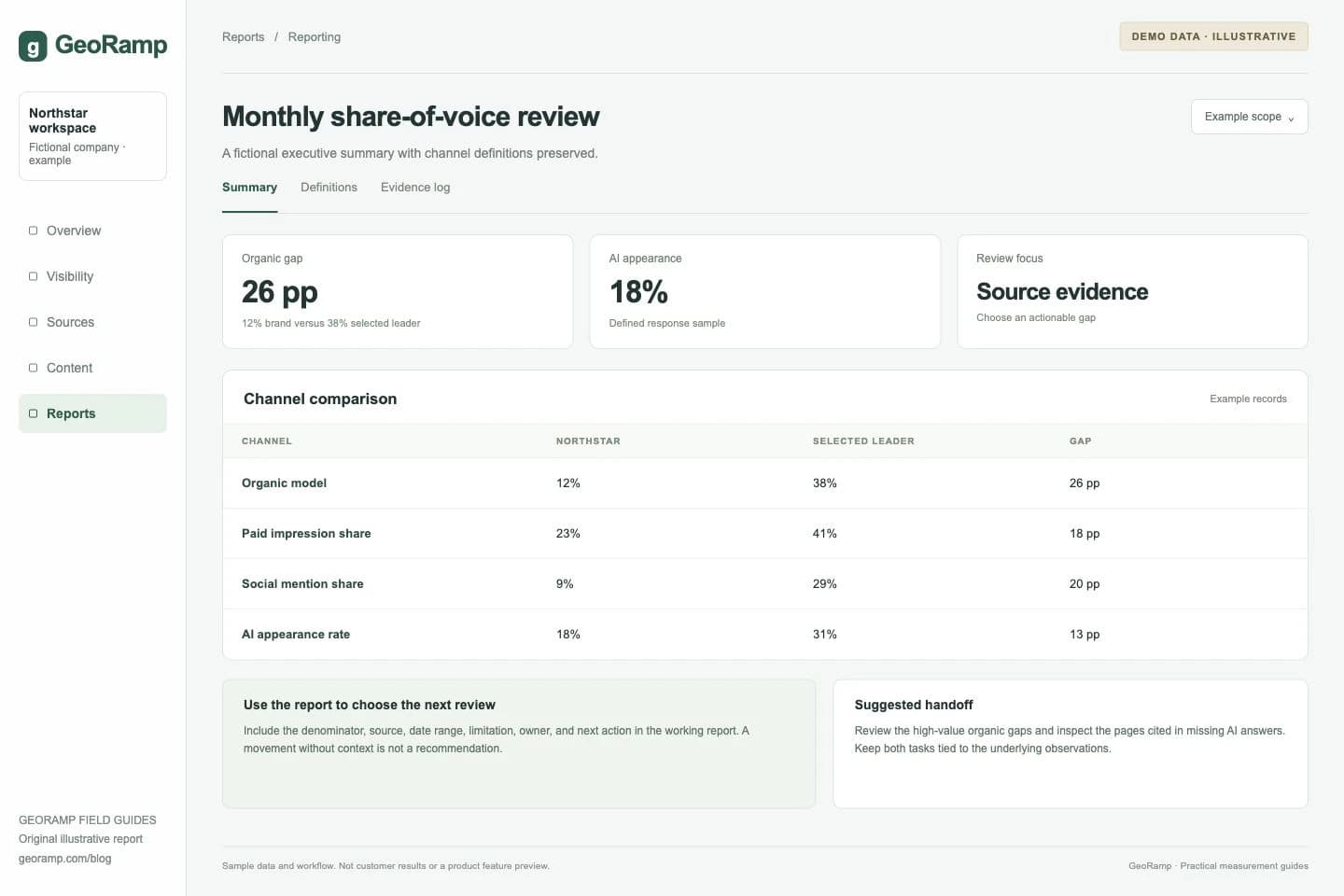Click the 38% selected leader value
The height and width of the screenshot is (896, 1344).
pyautogui.click(x=825, y=483)
